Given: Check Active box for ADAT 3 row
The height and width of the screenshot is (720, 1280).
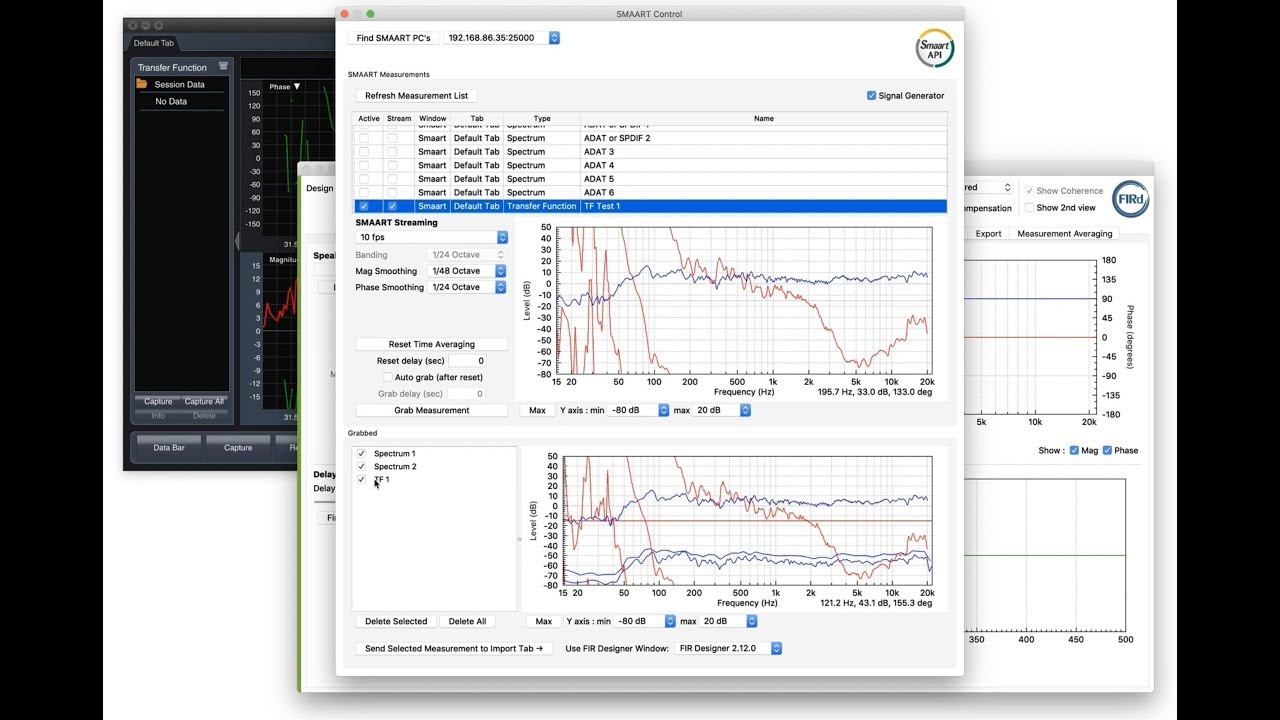Looking at the screenshot, I should pyautogui.click(x=364, y=152).
